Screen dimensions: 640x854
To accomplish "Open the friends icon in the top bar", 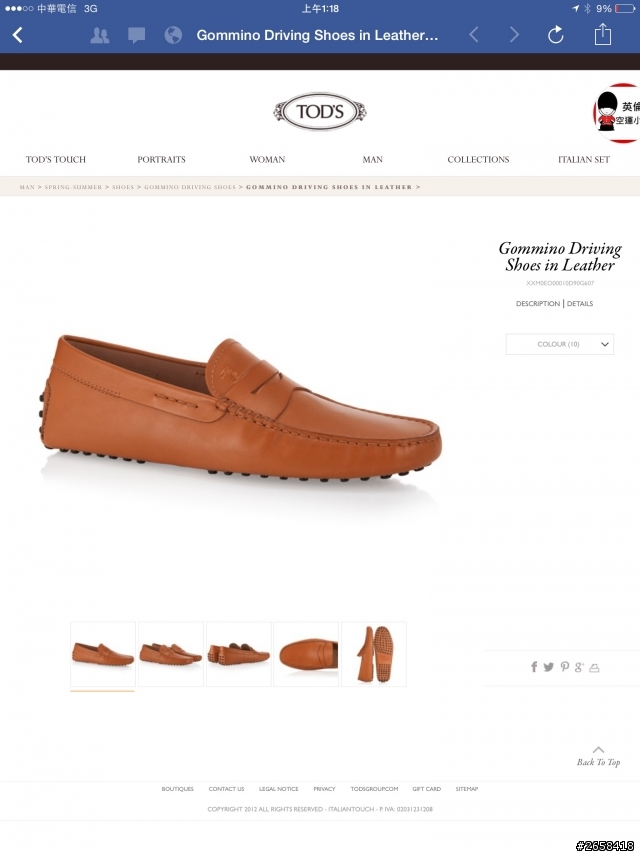I will coord(100,35).
